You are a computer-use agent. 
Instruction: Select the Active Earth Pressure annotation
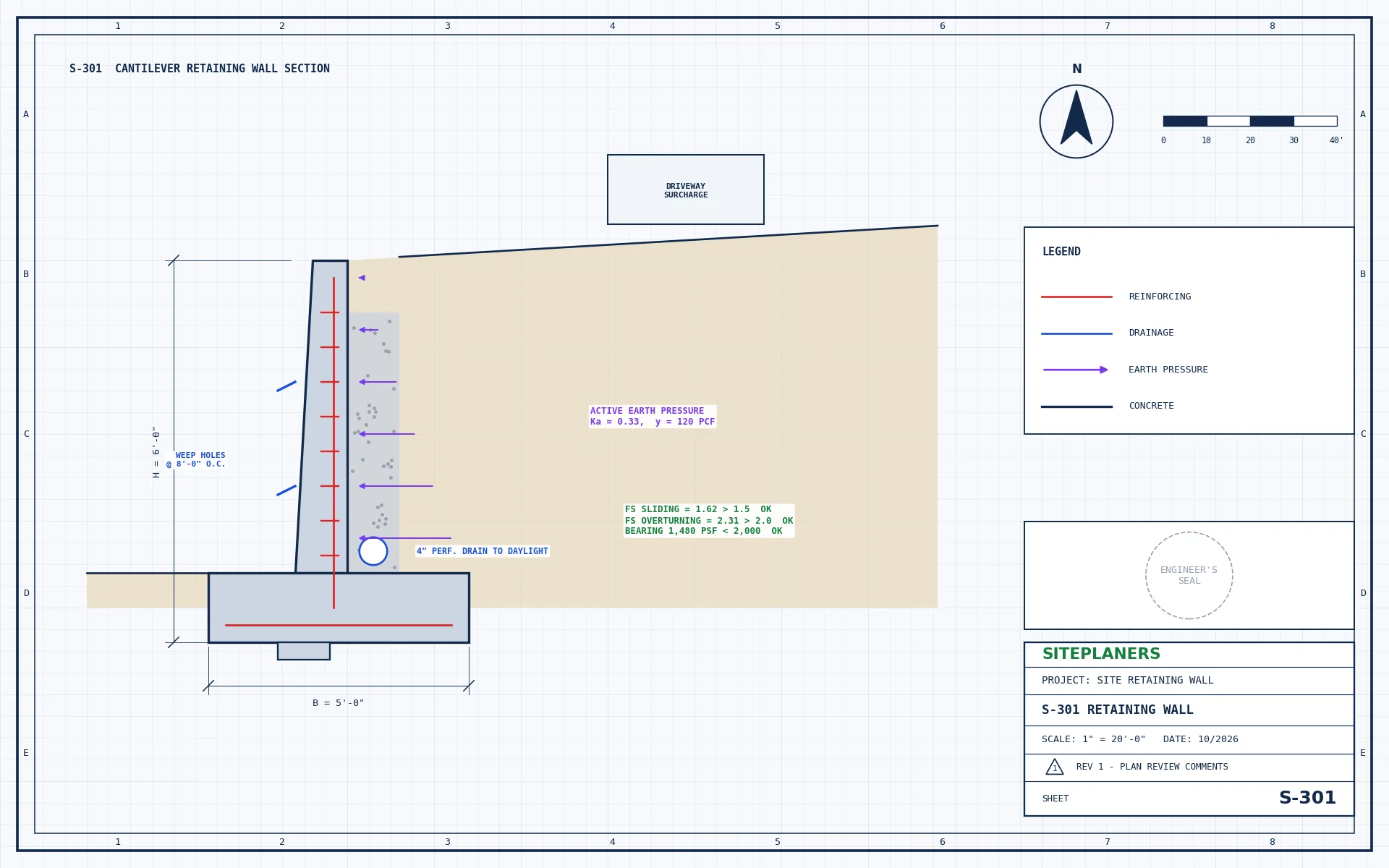pos(653,416)
